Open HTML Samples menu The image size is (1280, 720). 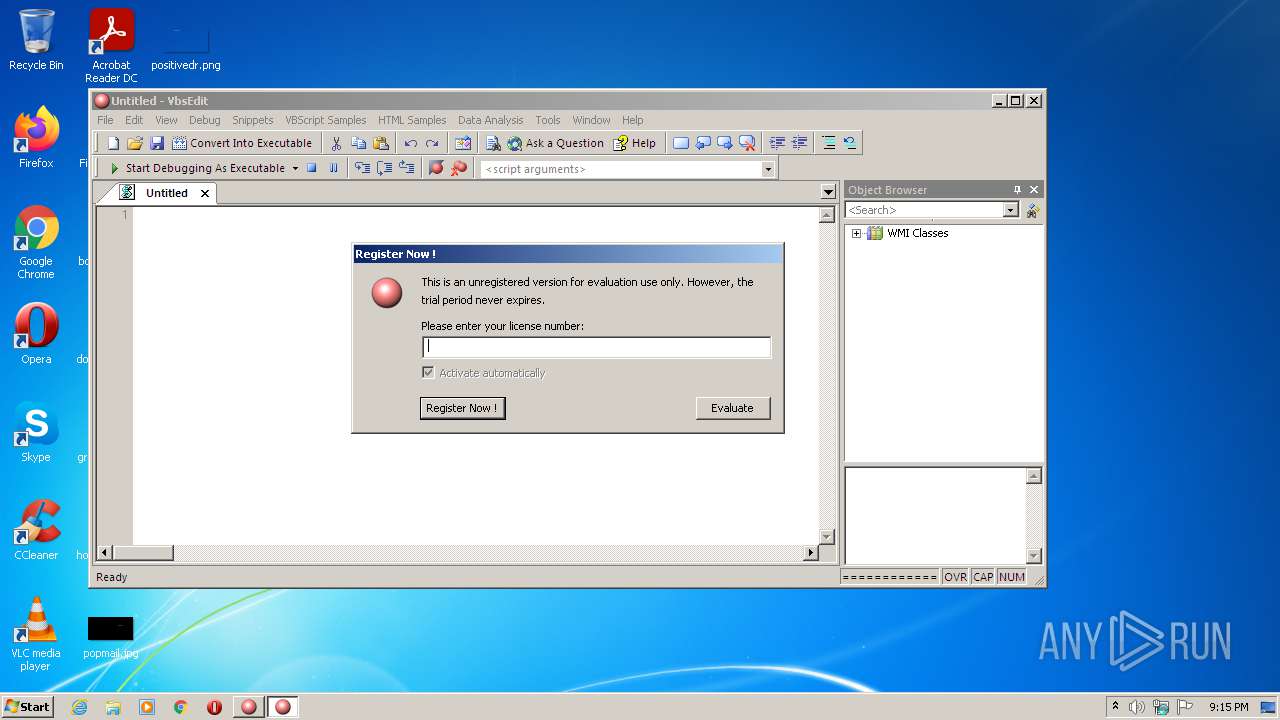[412, 120]
